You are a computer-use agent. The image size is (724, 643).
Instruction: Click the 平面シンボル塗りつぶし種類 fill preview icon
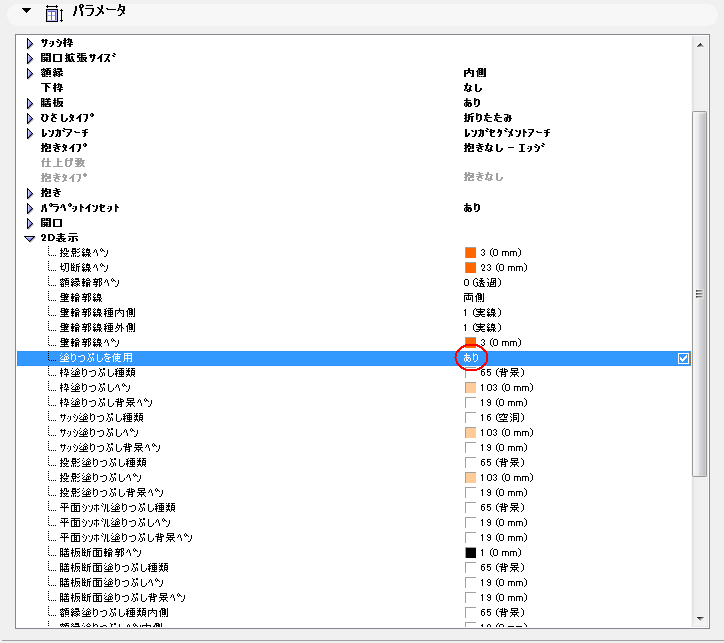point(470,507)
